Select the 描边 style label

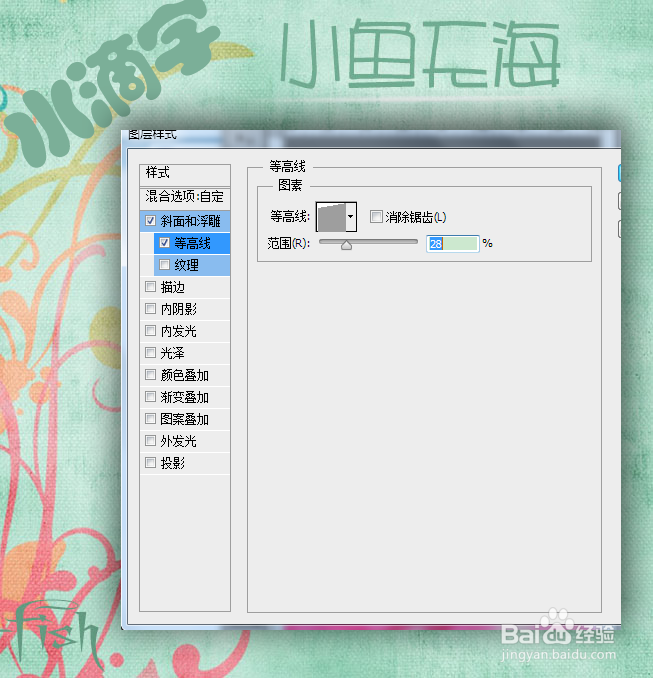(173, 287)
